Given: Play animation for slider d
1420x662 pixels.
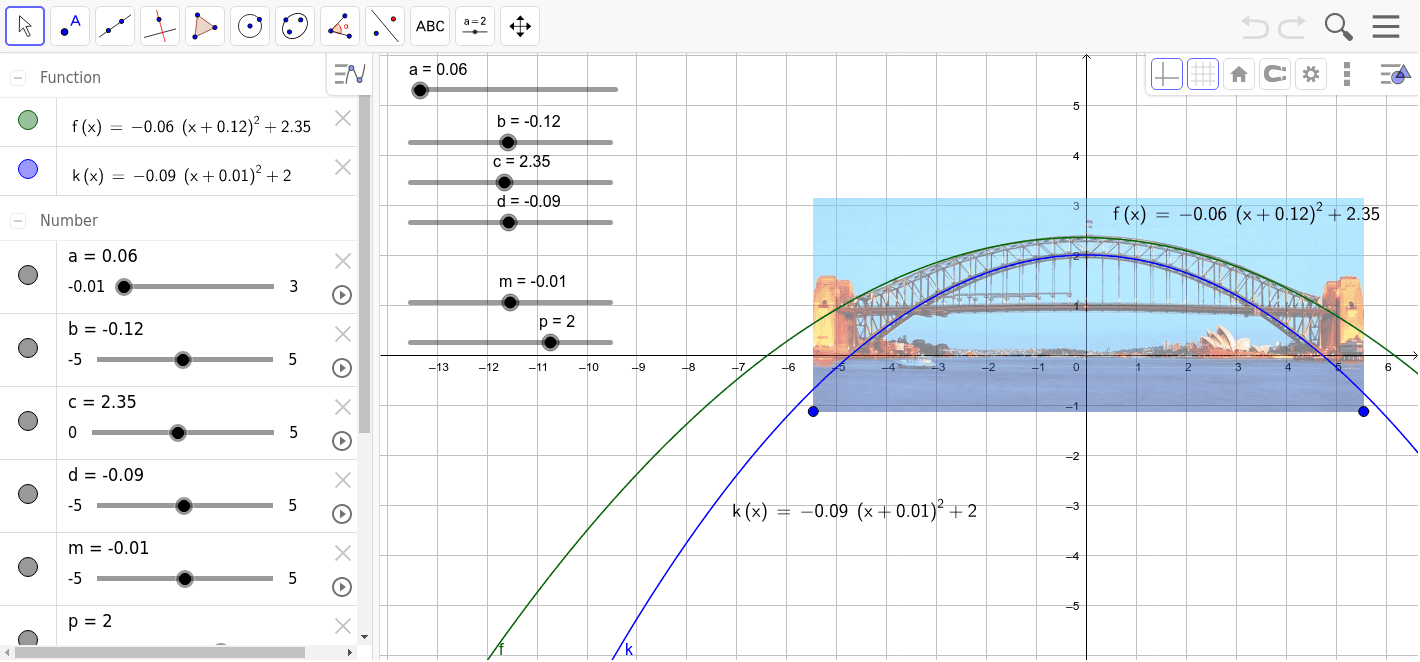Looking at the screenshot, I should click(x=342, y=514).
